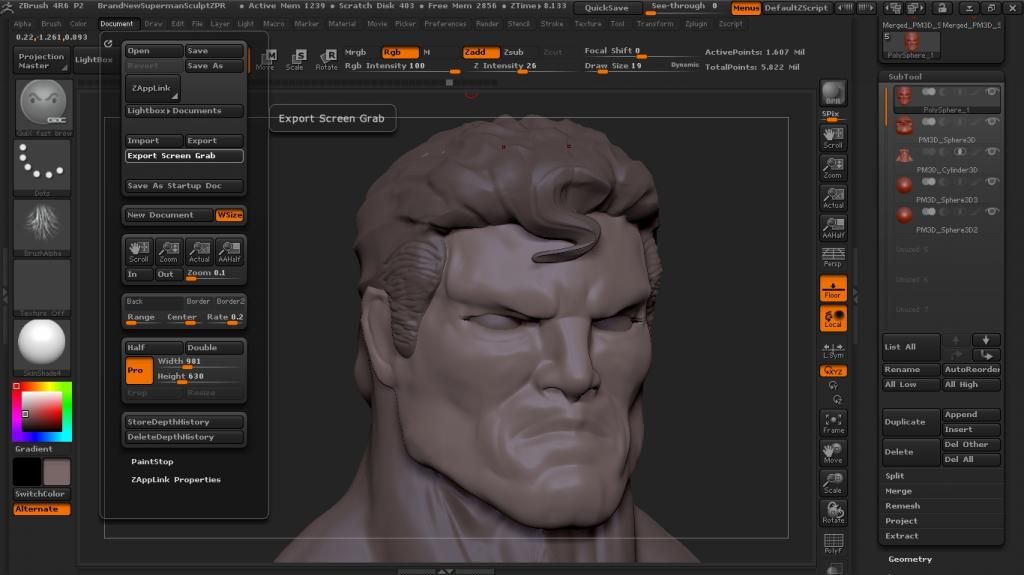
Task: Enable the Zsub mode
Action: click(513, 52)
